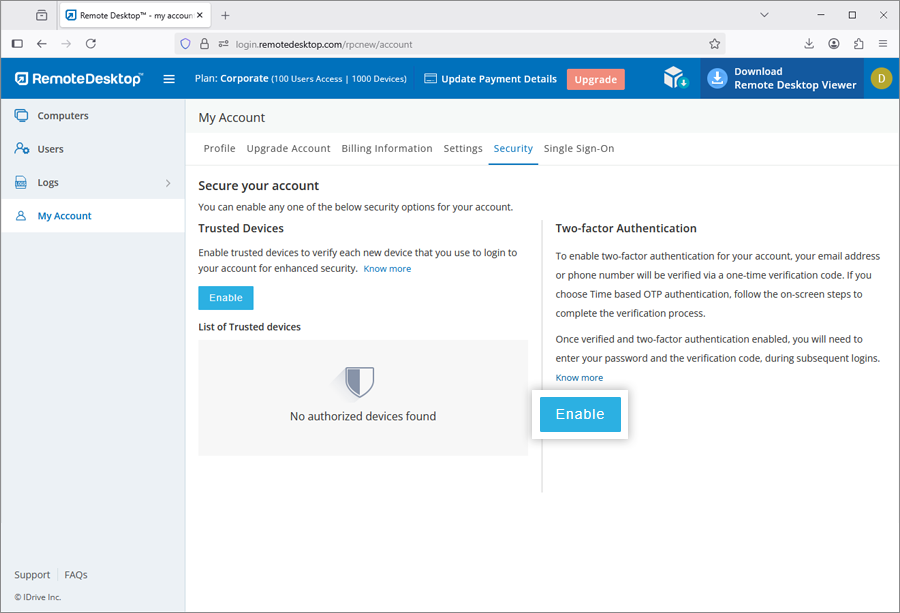Screen dimensions: 900x613
Task: Open Users in the sidebar
Action: (50, 149)
